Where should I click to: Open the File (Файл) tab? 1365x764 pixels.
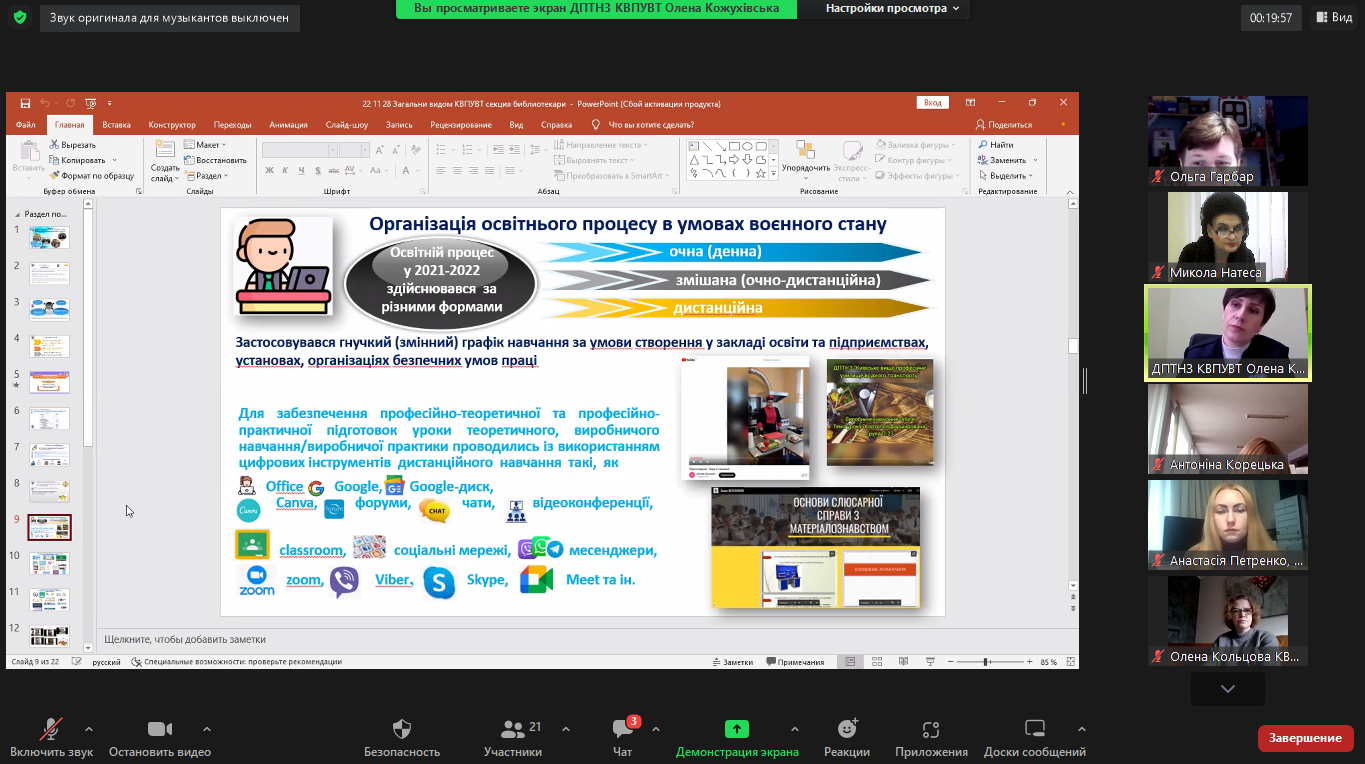26,125
